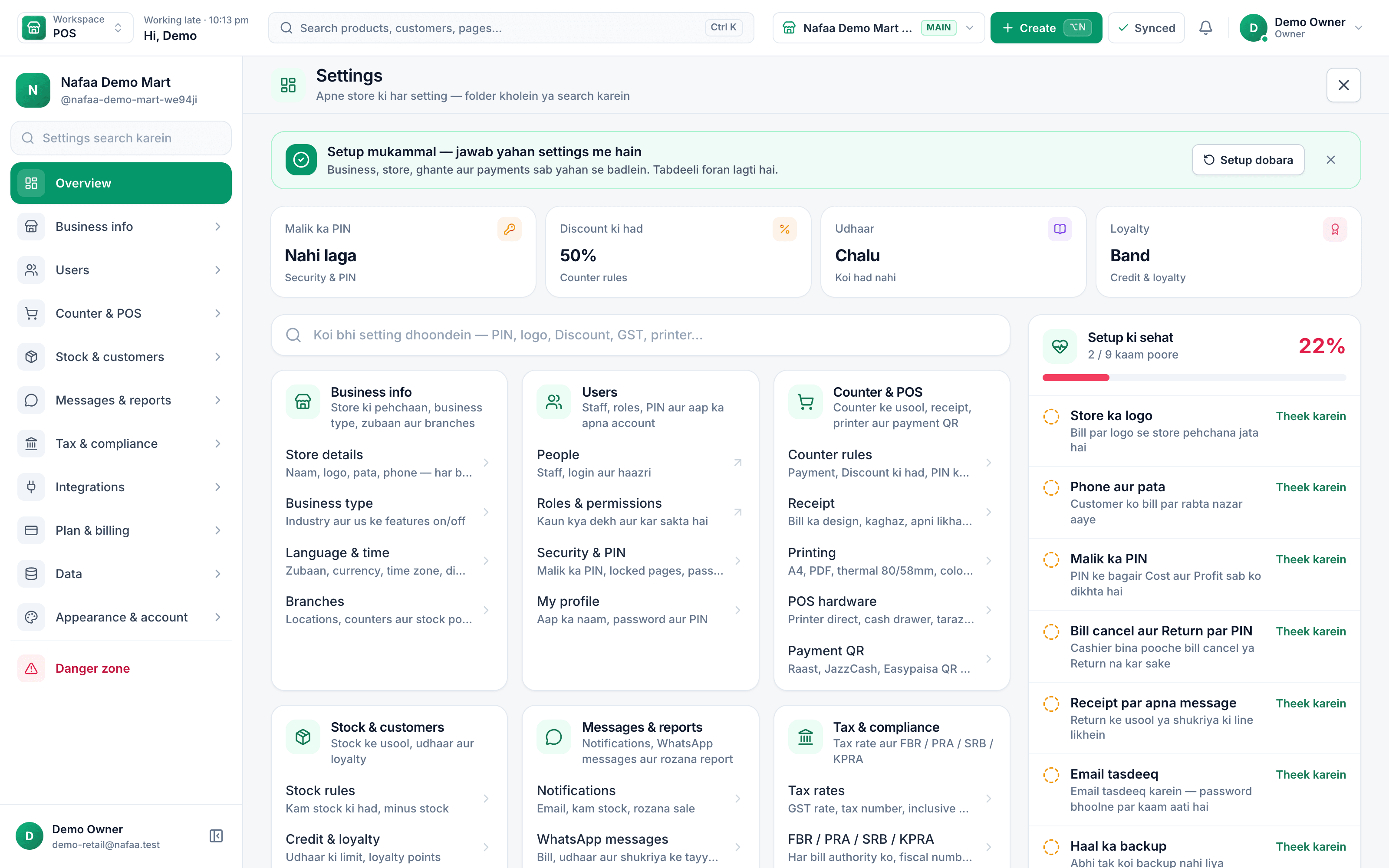Screen dimensions: 1389x868
Task: Open the Payment QR setting row
Action: (x=891, y=659)
